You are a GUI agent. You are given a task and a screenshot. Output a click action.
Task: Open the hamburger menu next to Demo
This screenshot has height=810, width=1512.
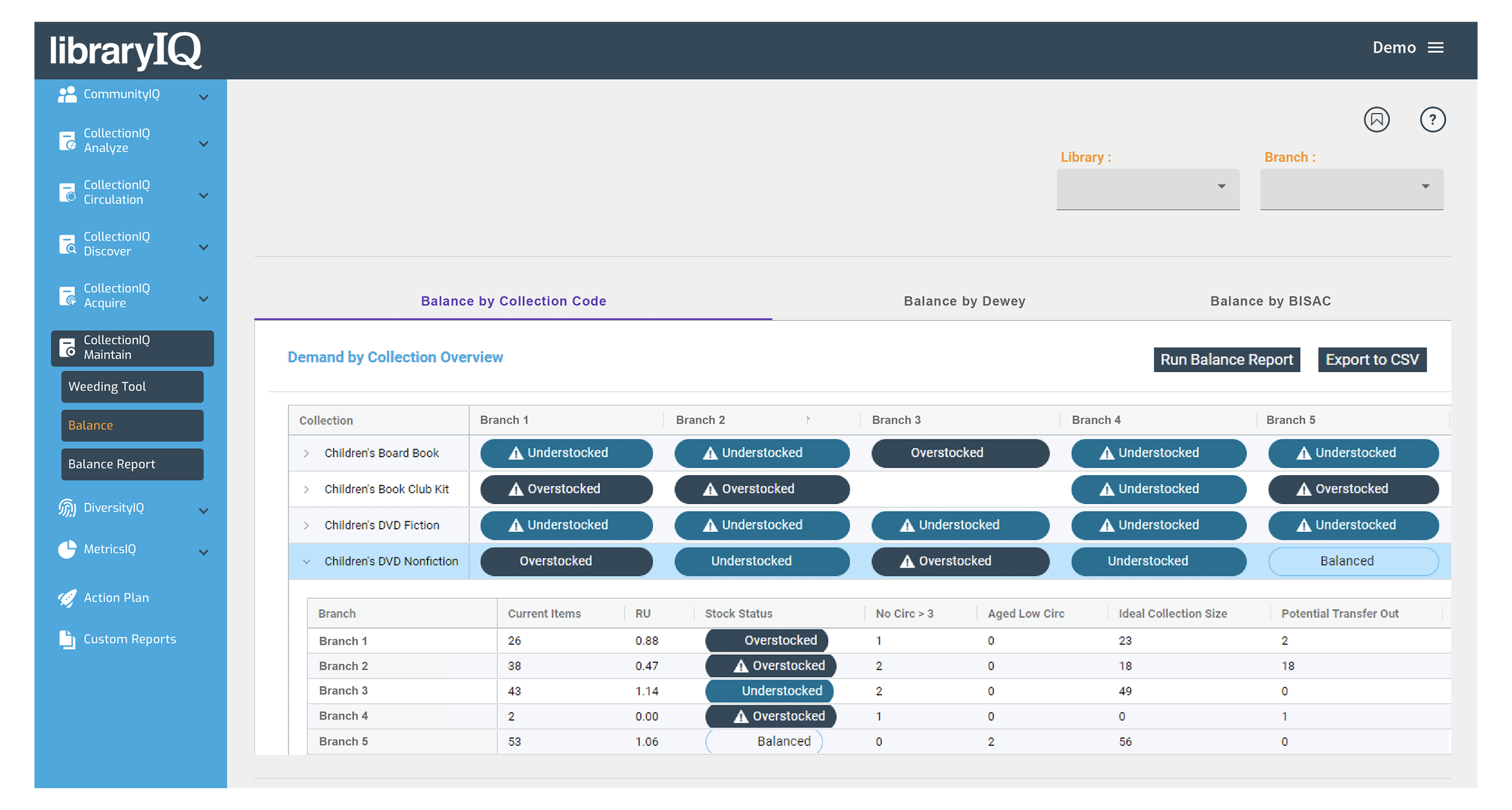coord(1437,48)
